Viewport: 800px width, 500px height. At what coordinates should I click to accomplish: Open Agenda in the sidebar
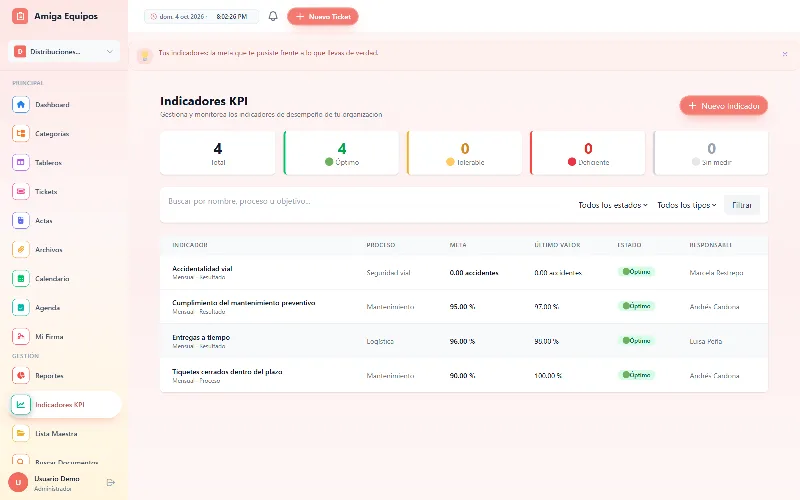point(64,308)
